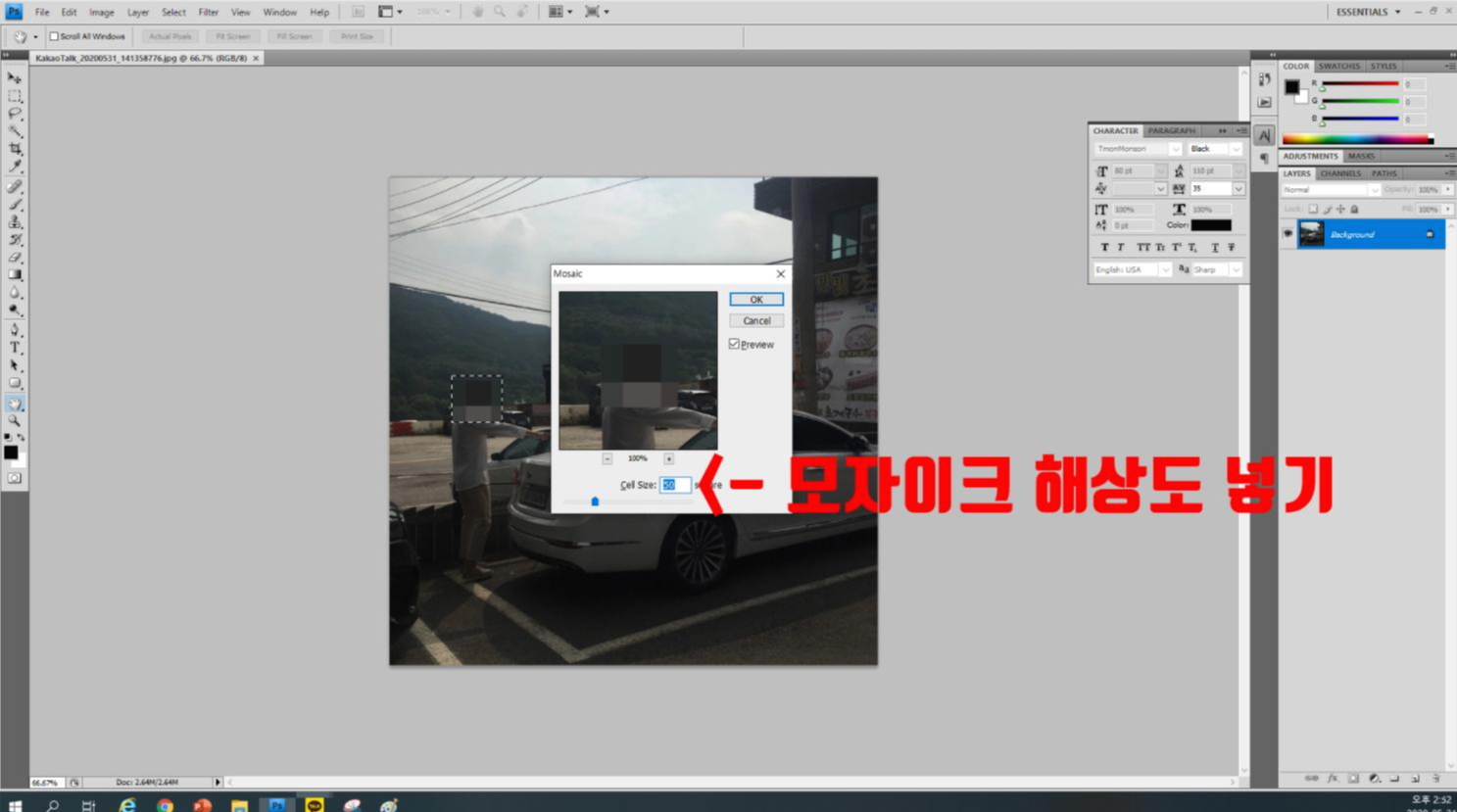Switch to the Channels tab
Screen dimensions: 1457x812
(1340, 173)
